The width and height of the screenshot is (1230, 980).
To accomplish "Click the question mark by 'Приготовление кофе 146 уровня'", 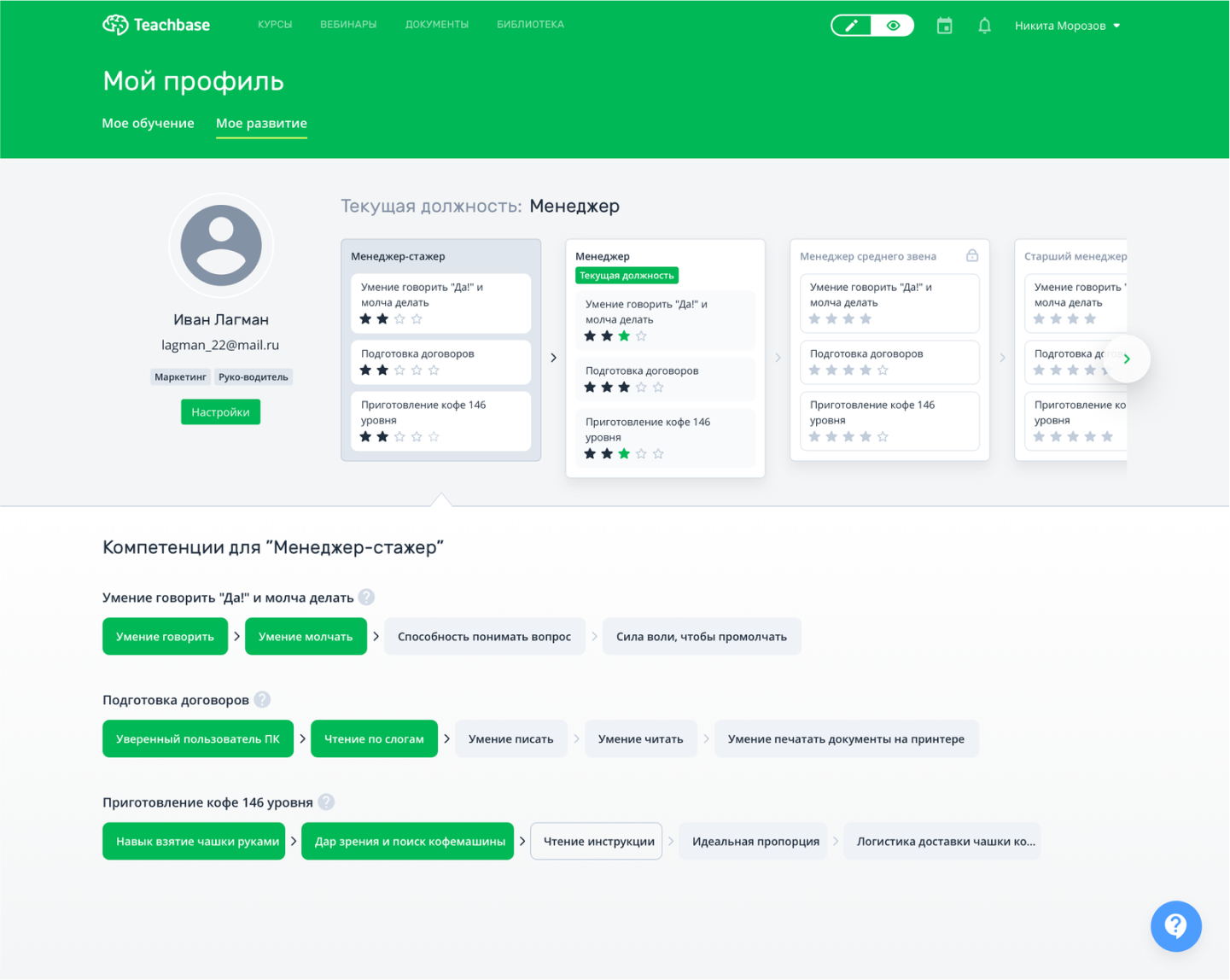I will click(x=325, y=802).
